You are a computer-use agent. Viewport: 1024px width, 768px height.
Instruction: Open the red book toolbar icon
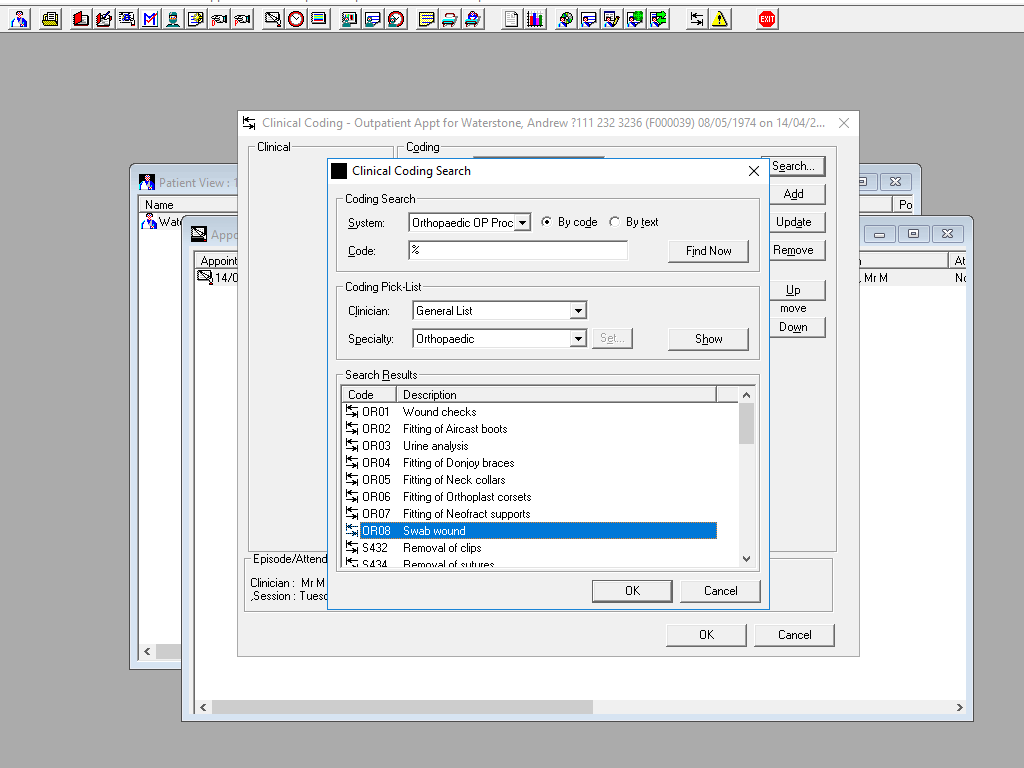point(81,19)
